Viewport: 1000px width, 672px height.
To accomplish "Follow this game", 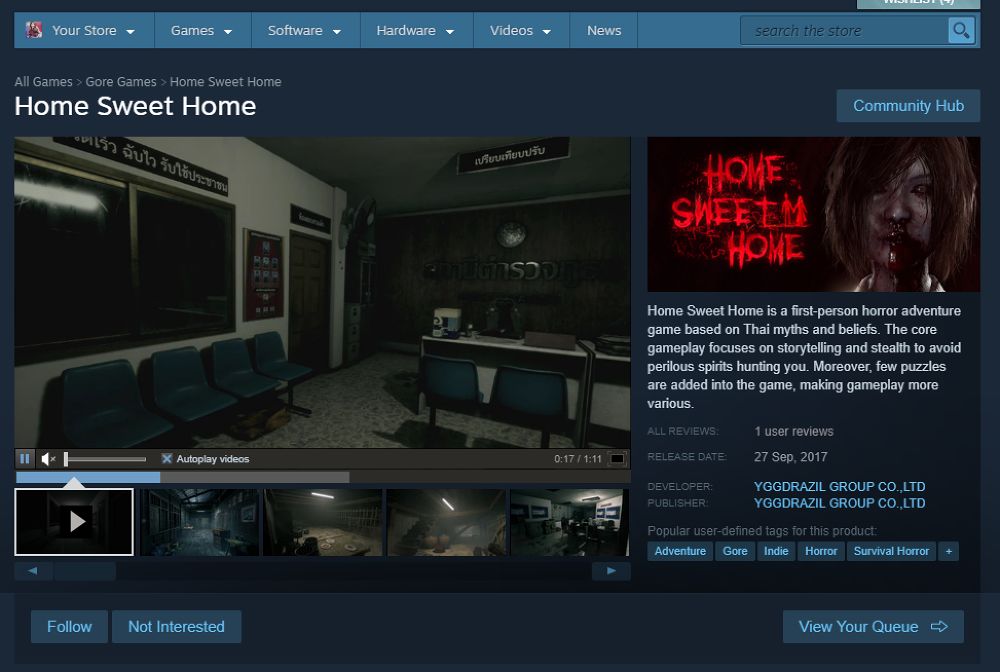I will point(69,627).
